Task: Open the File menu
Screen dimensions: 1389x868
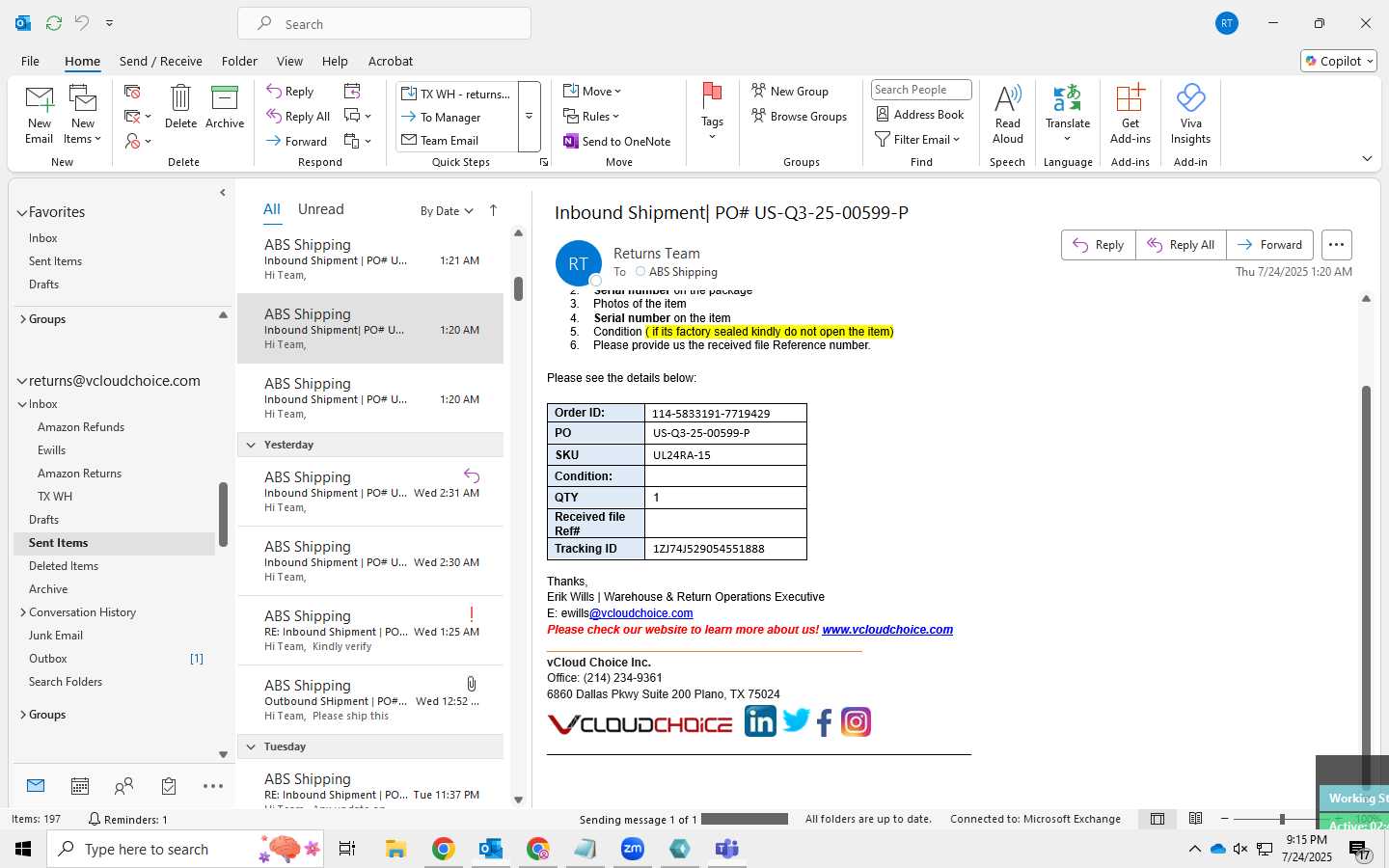Action: [30, 61]
